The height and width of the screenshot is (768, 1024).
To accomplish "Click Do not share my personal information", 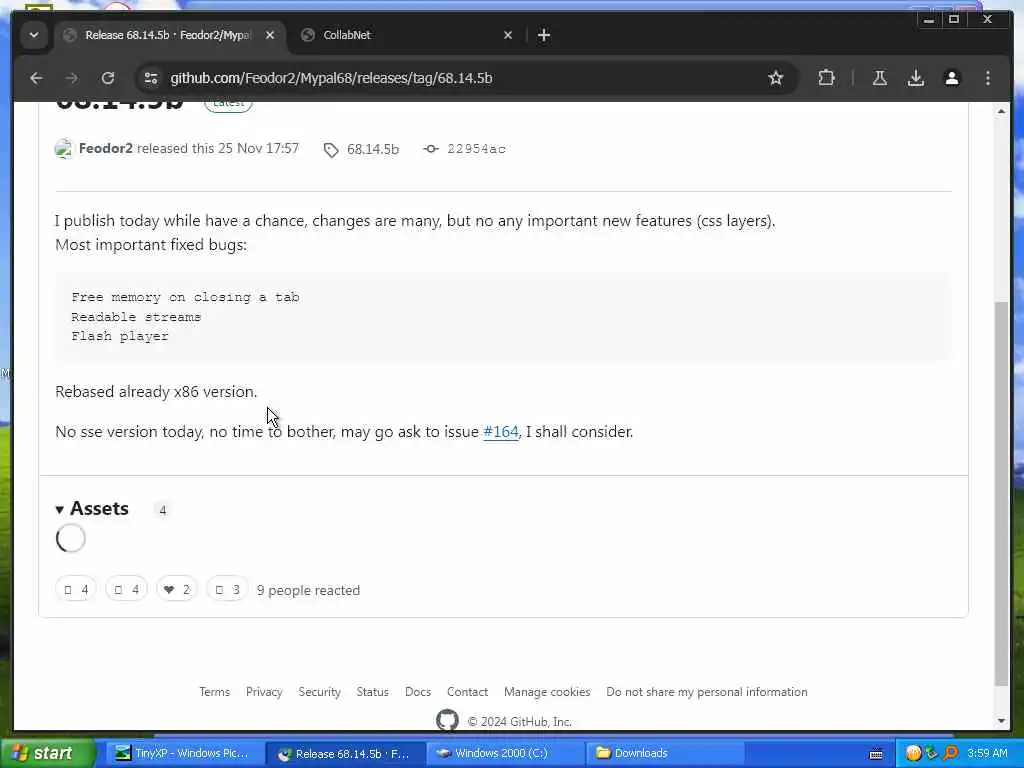I will click(x=707, y=692).
